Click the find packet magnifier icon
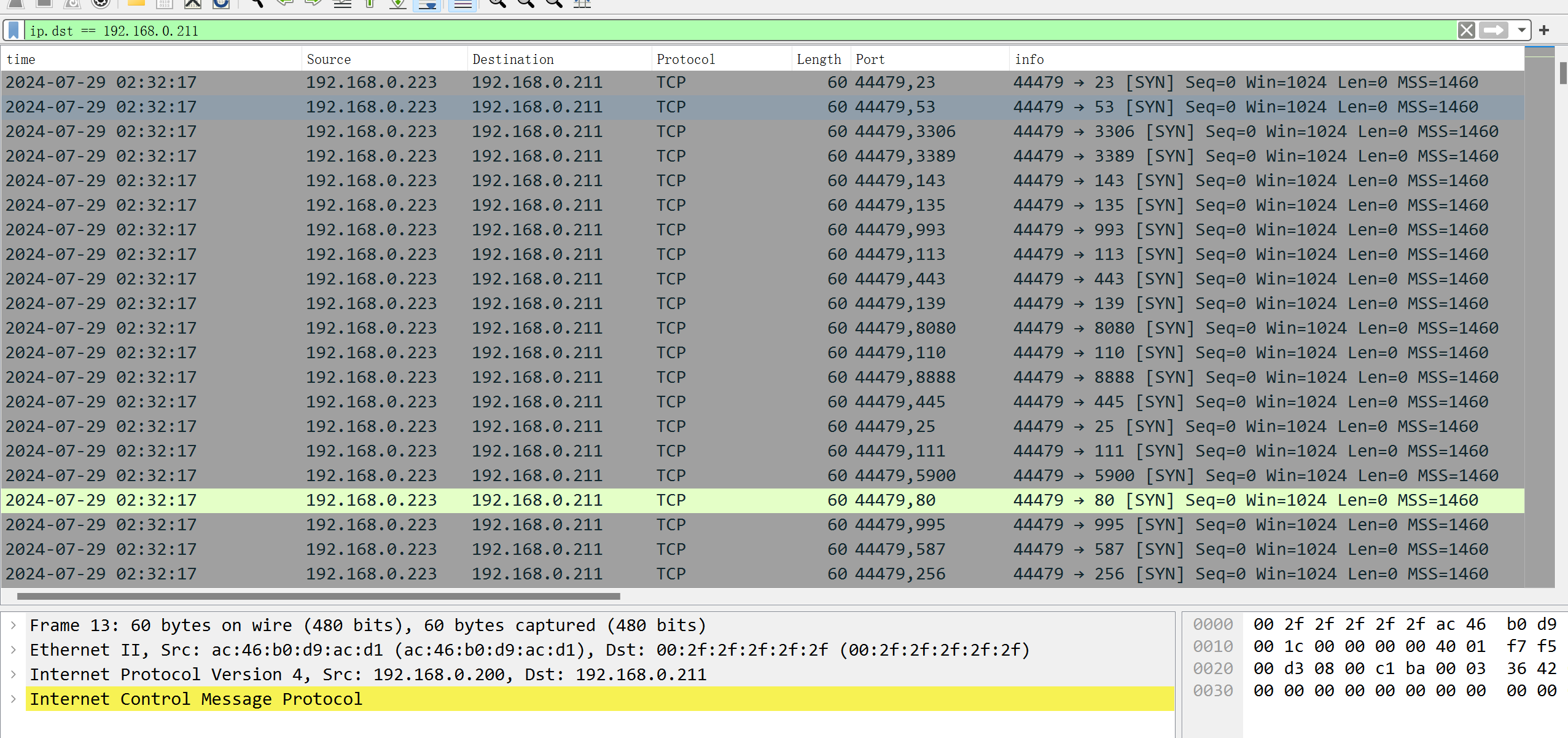Screen dimensions: 1568x738 [256, 3]
